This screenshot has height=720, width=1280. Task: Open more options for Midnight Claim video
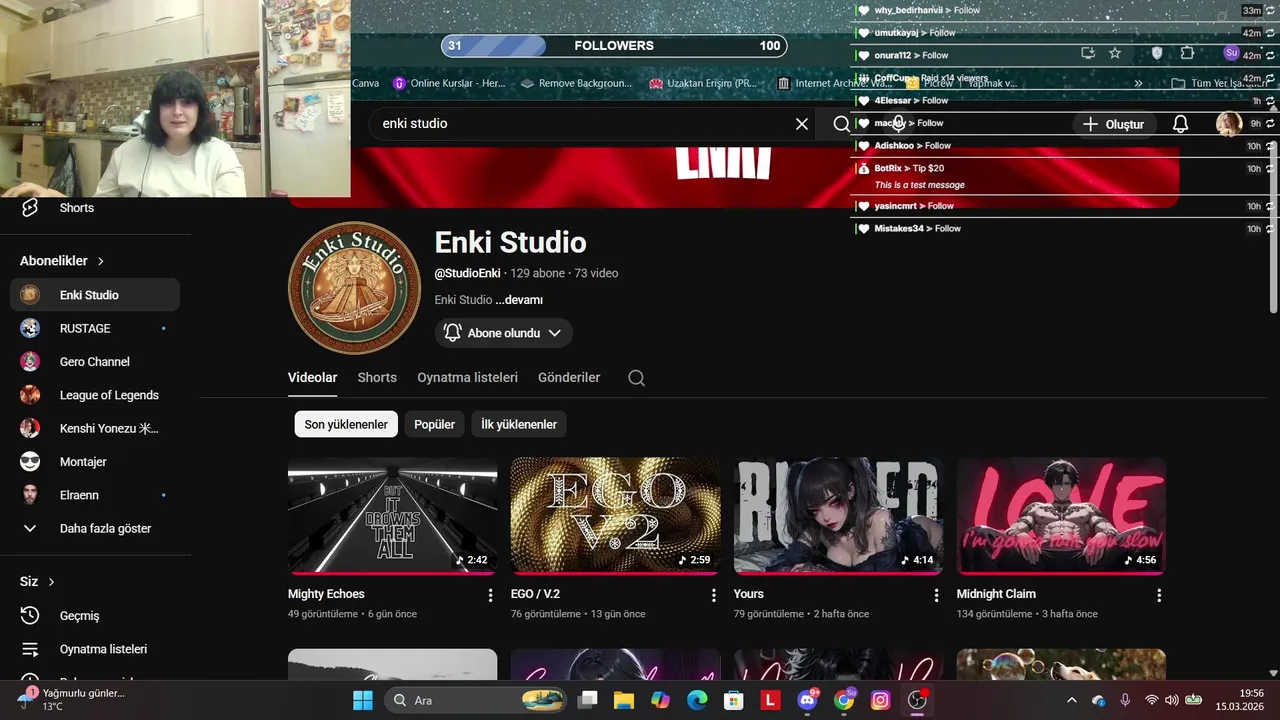(1159, 595)
